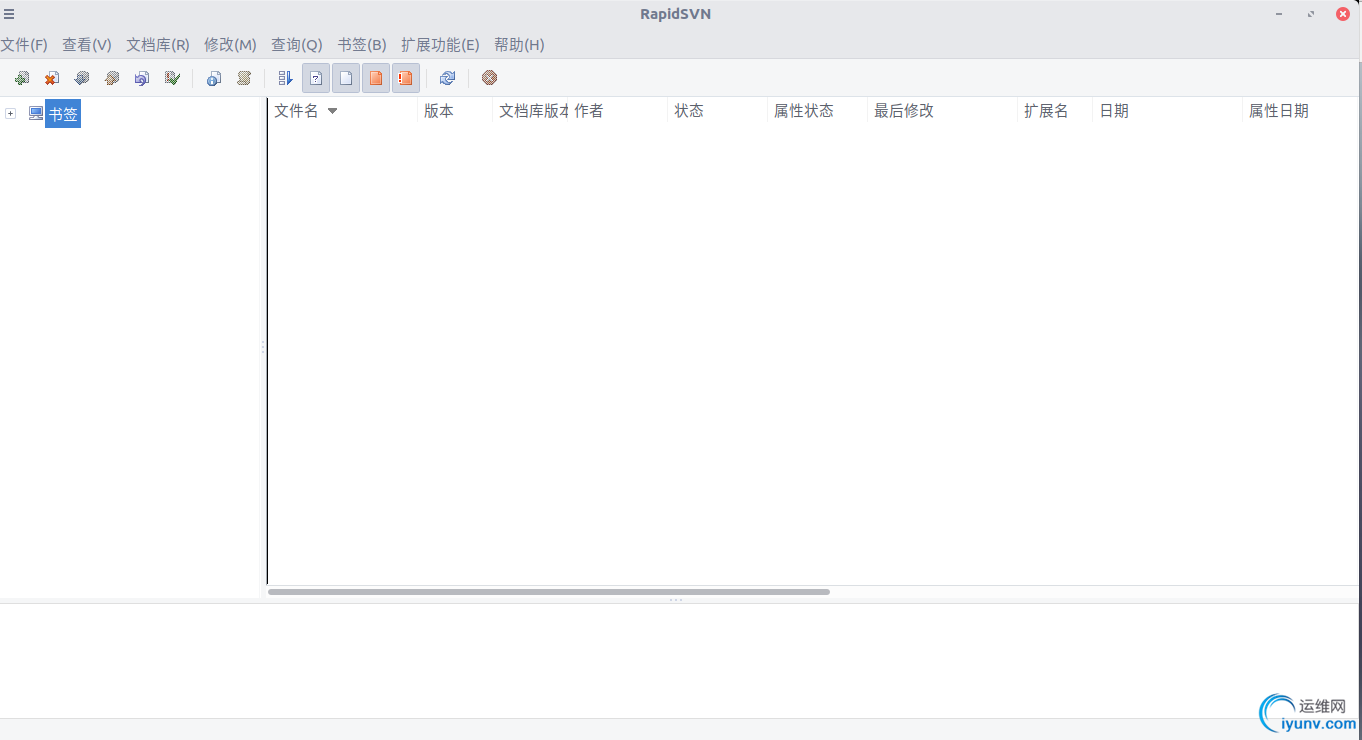Sort by the 状态 column header
Screen dimensions: 1362x740
pyautogui.click(x=717, y=111)
